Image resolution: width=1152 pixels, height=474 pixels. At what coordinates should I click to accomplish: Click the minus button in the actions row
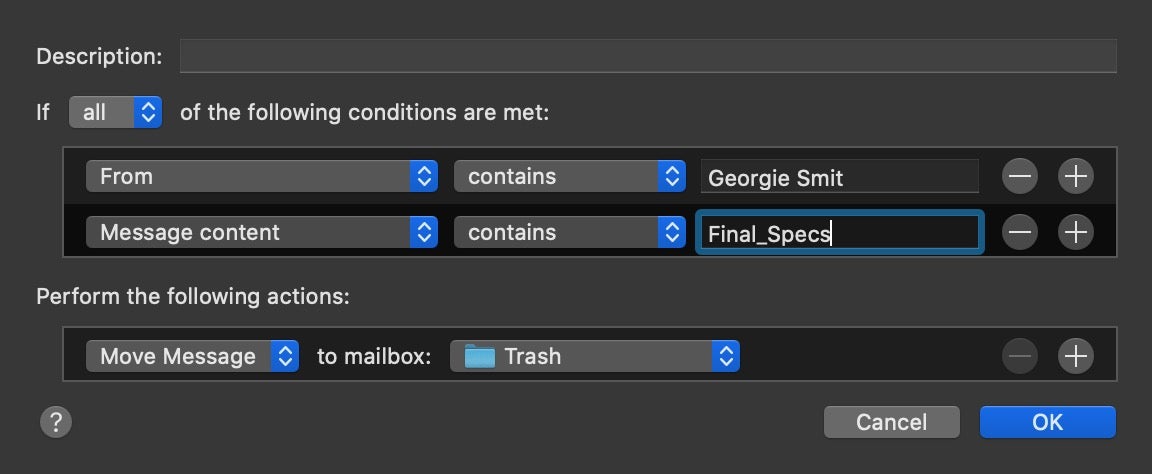point(1020,355)
